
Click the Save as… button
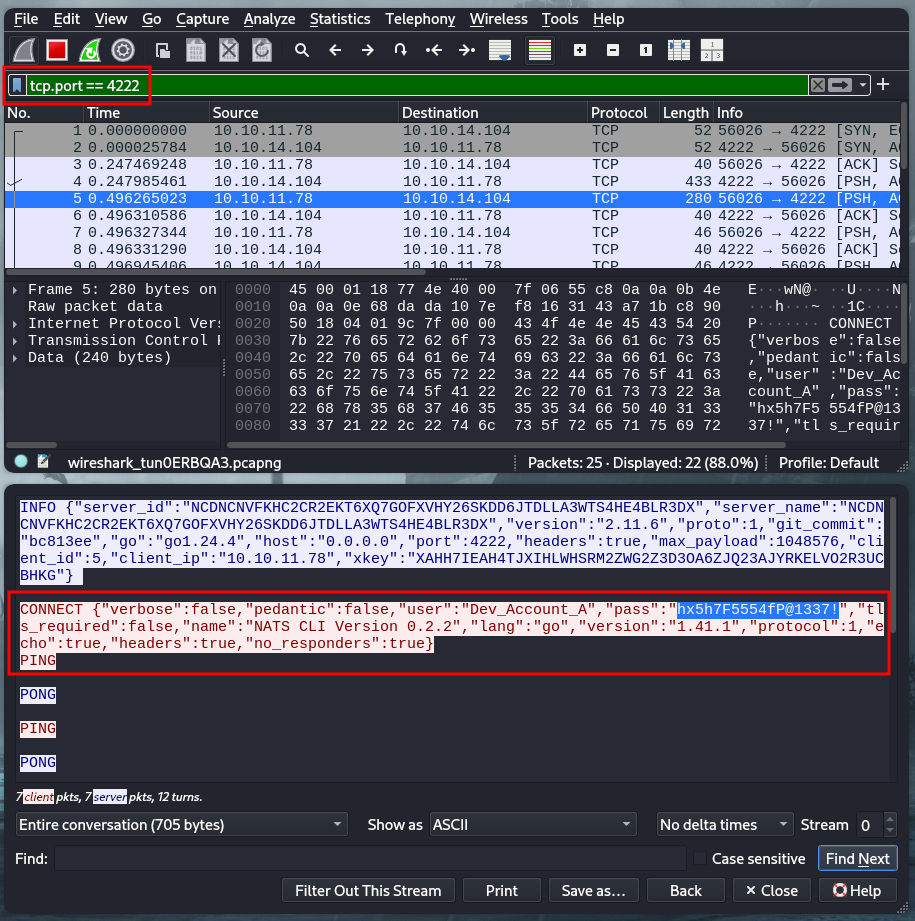593,890
